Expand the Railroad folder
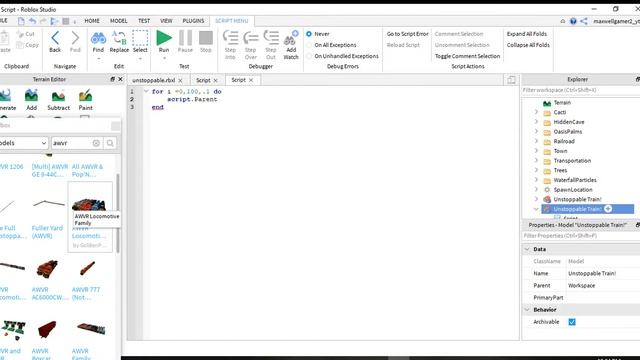640x360 pixels. 536,141
